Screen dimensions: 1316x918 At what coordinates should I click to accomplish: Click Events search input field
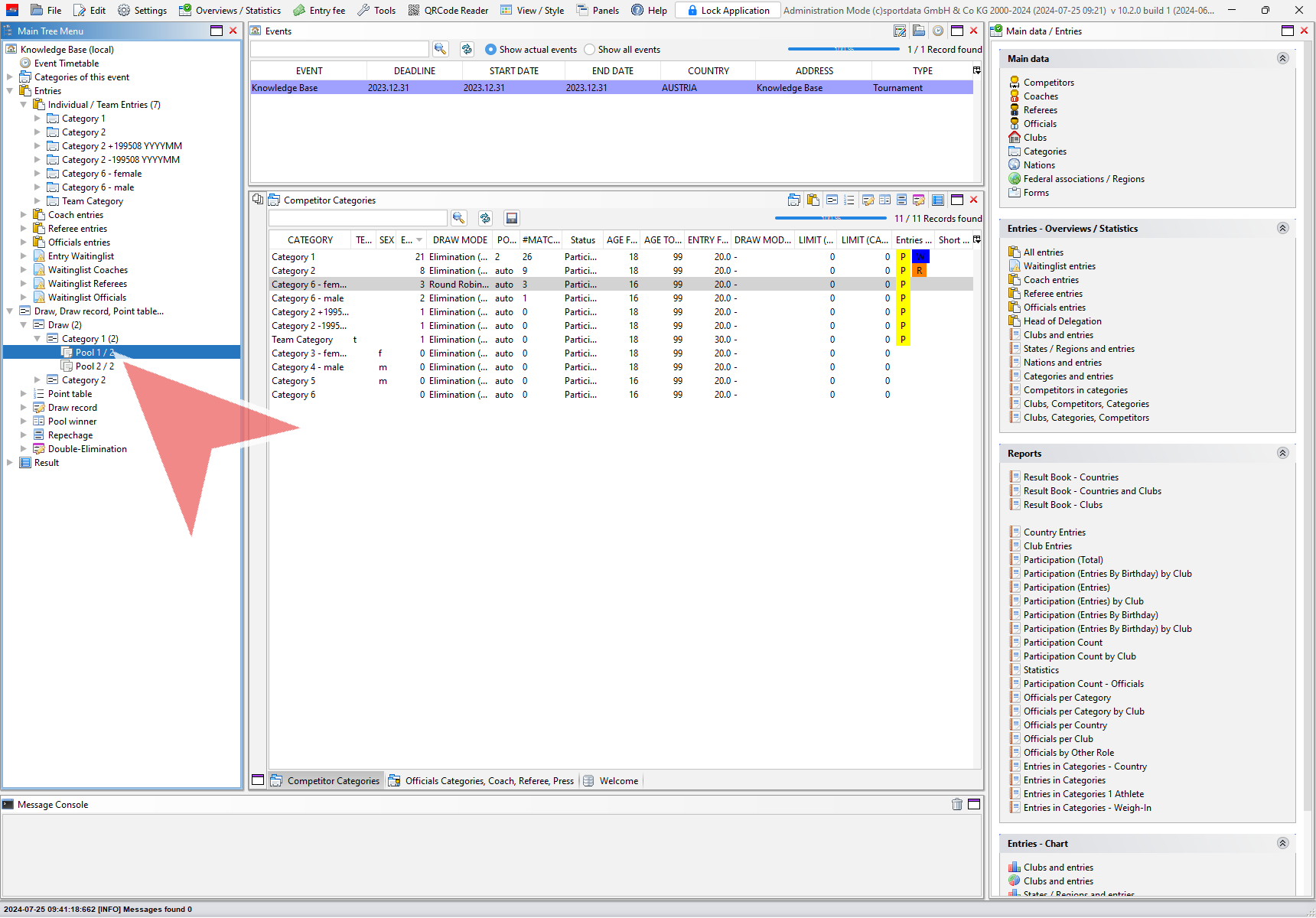[x=340, y=49]
